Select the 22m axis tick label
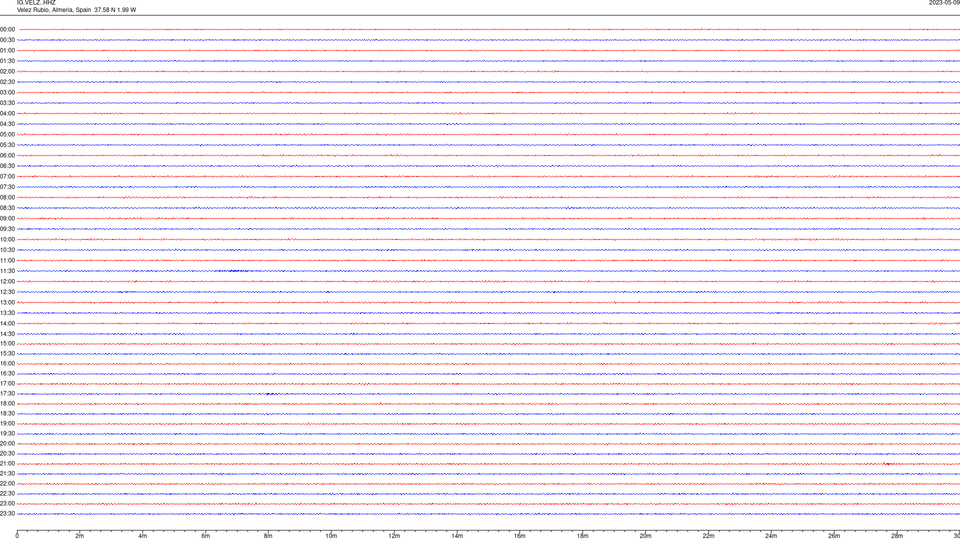 [x=708, y=536]
